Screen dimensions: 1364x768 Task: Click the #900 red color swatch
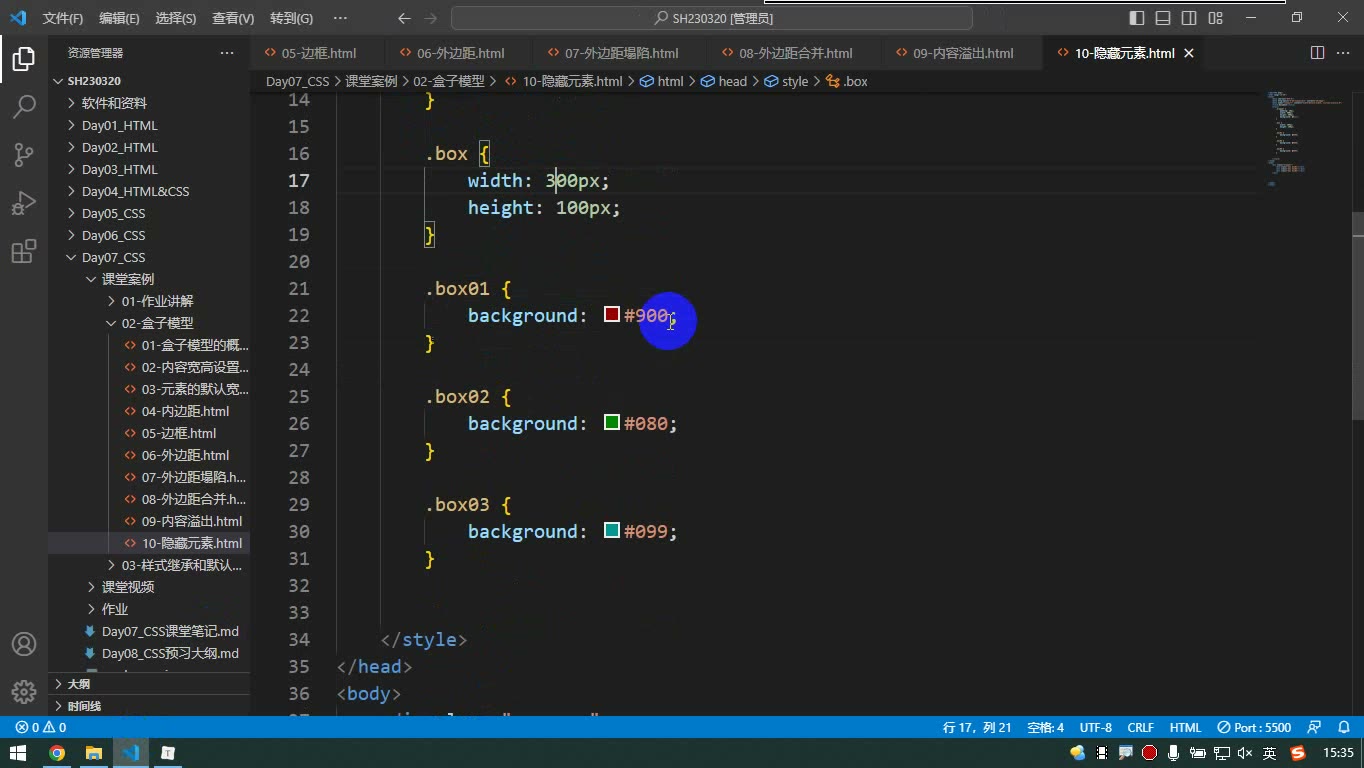[x=612, y=315]
